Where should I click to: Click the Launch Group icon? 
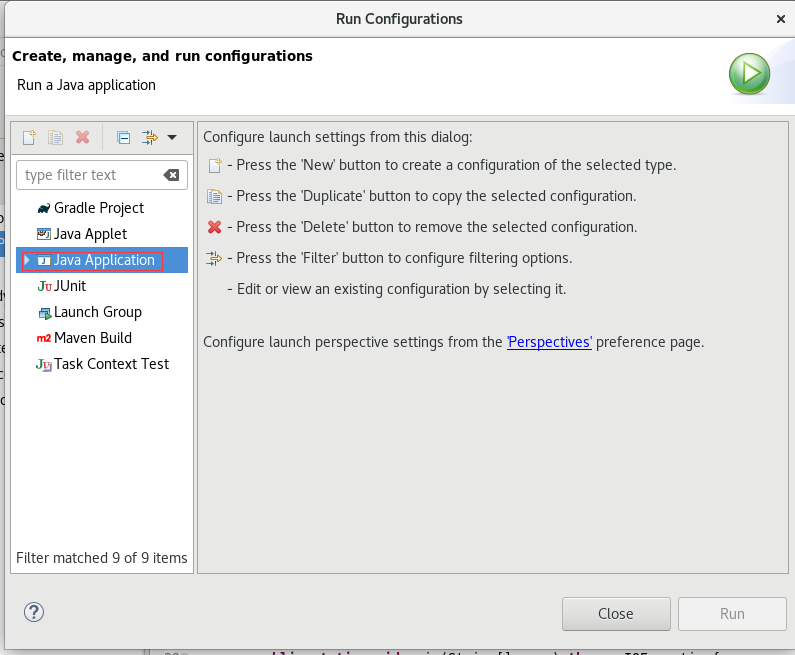pos(45,313)
